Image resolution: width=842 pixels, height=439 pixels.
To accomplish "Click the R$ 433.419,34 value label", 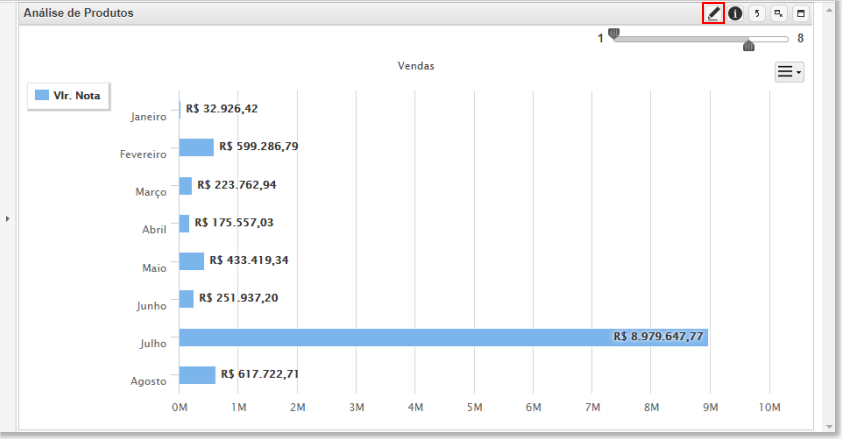I will [x=249, y=260].
